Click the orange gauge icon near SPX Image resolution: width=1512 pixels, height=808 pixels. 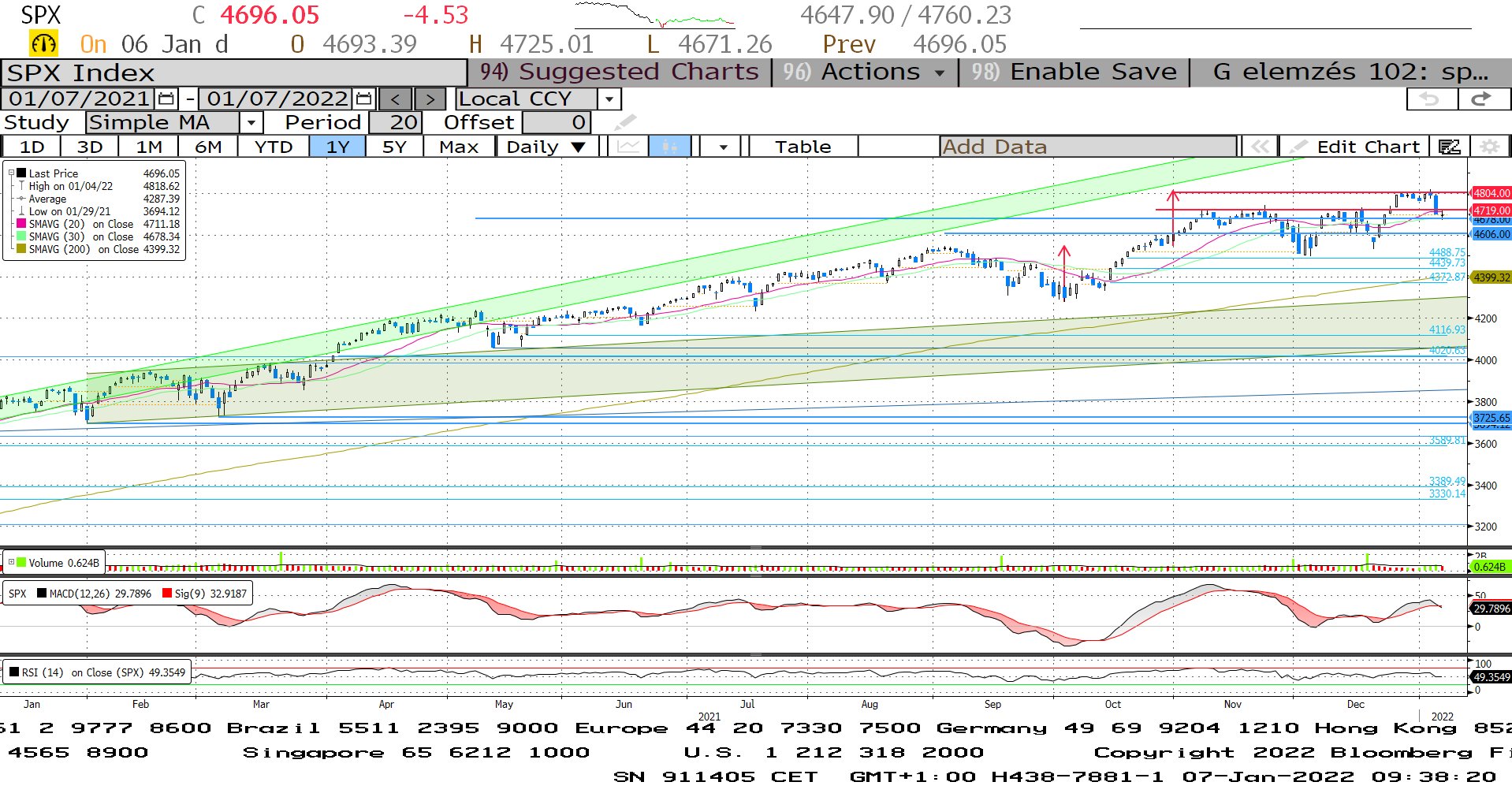click(43, 43)
